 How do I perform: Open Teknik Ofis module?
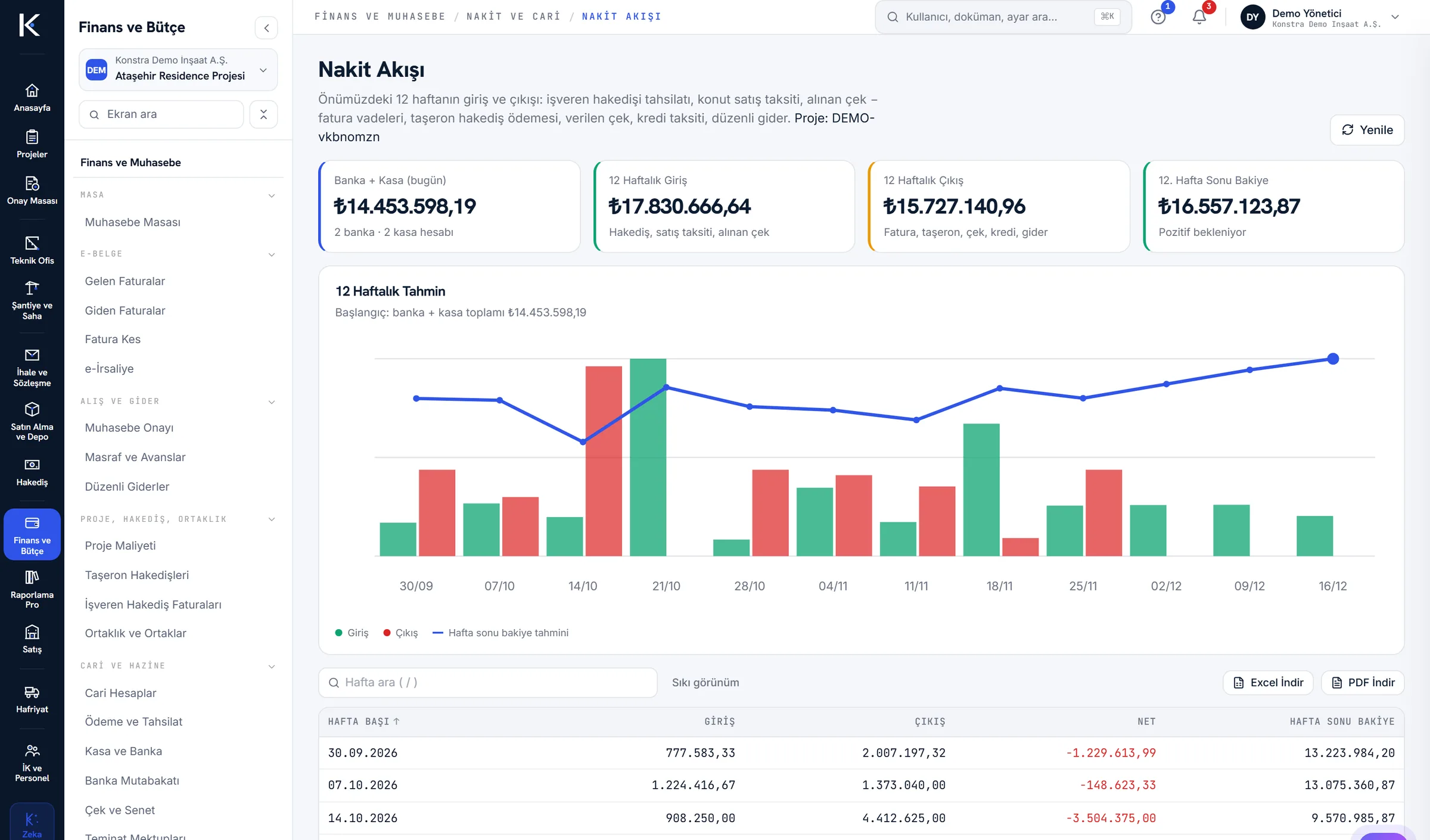[32, 250]
